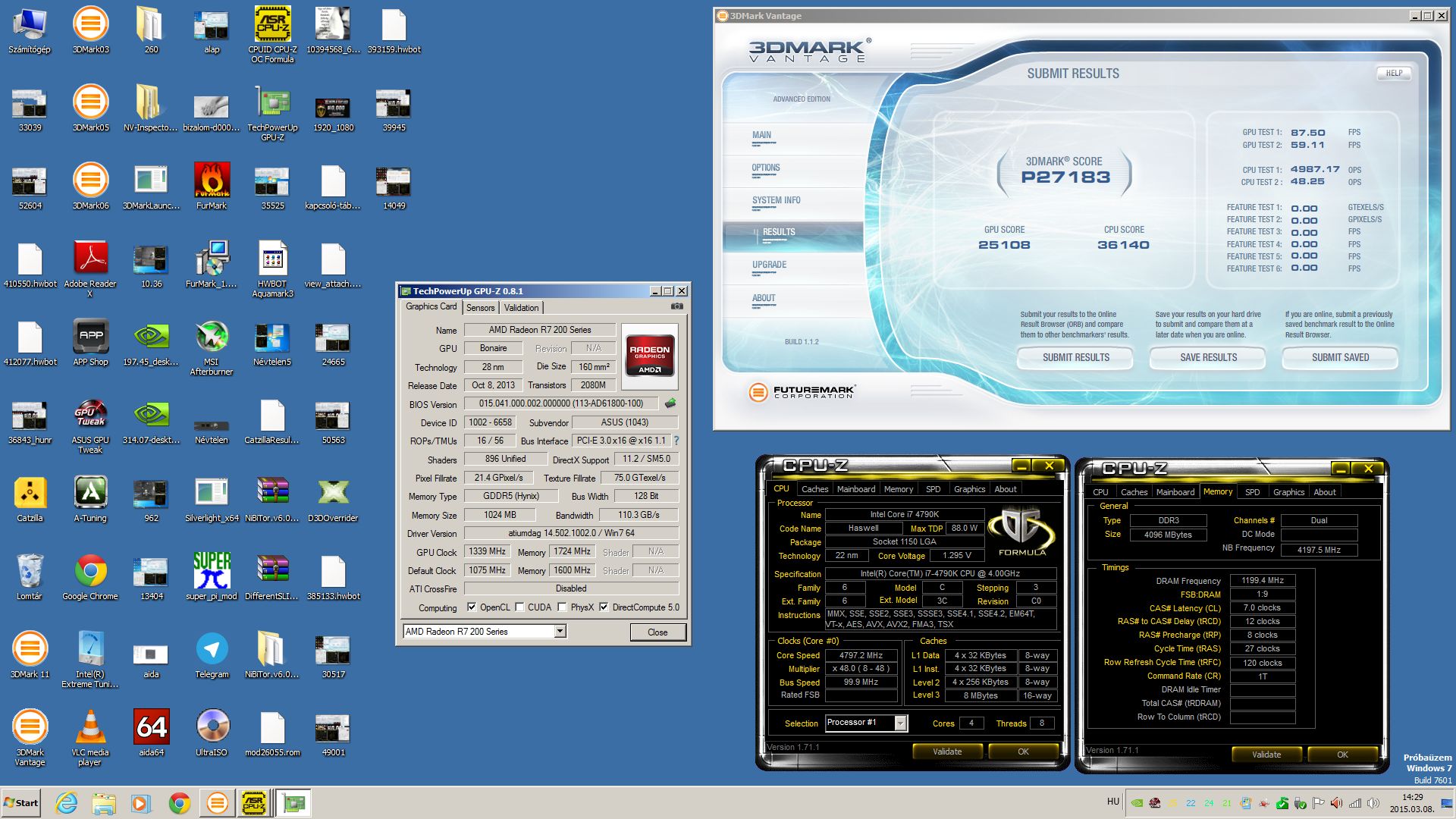Launch A-Tuning desktop shortcut
Viewport: 1456px width, 819px height.
pyautogui.click(x=90, y=499)
